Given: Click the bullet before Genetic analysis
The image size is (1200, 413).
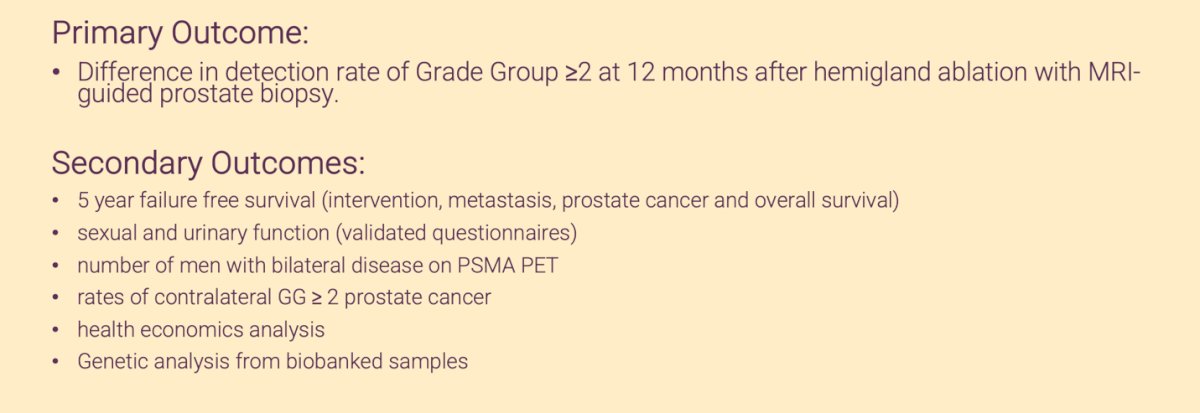Looking at the screenshot, I should (x=56, y=362).
